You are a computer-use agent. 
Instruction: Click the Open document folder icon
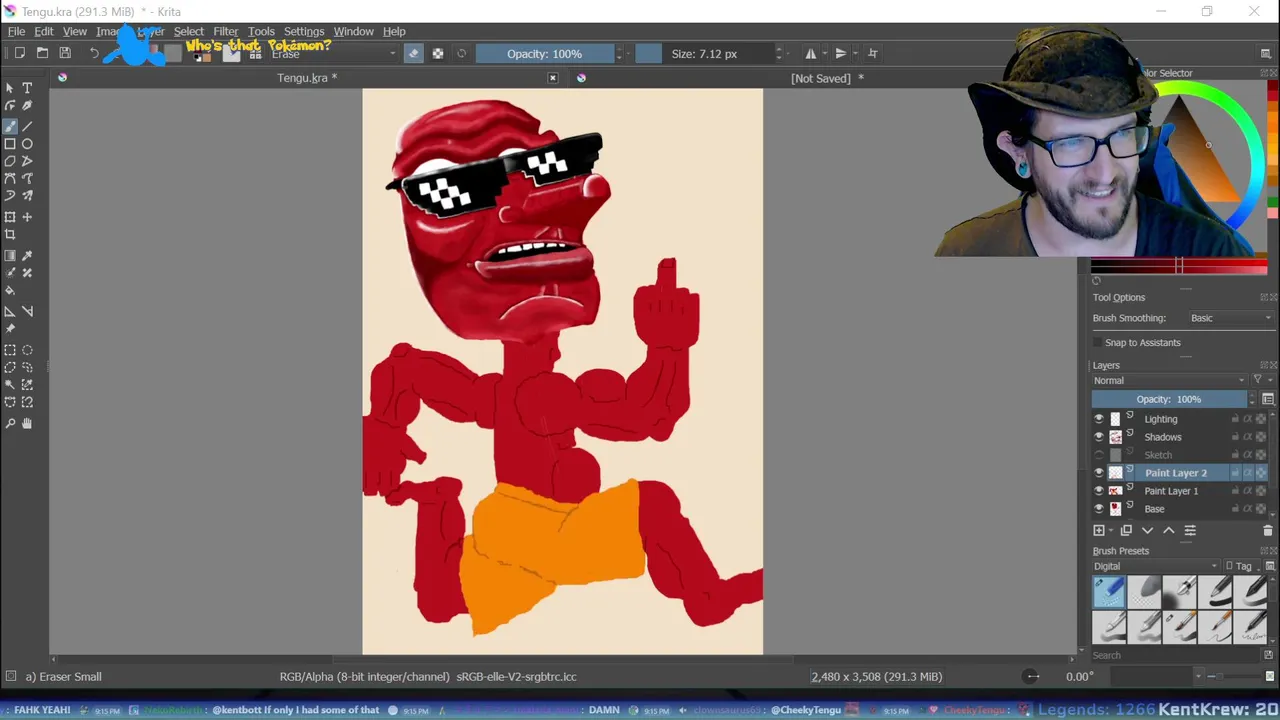[x=42, y=53]
